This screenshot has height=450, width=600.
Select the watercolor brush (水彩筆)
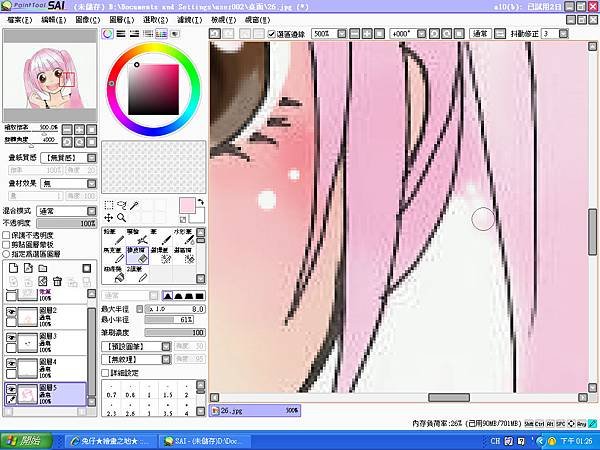tap(184, 237)
